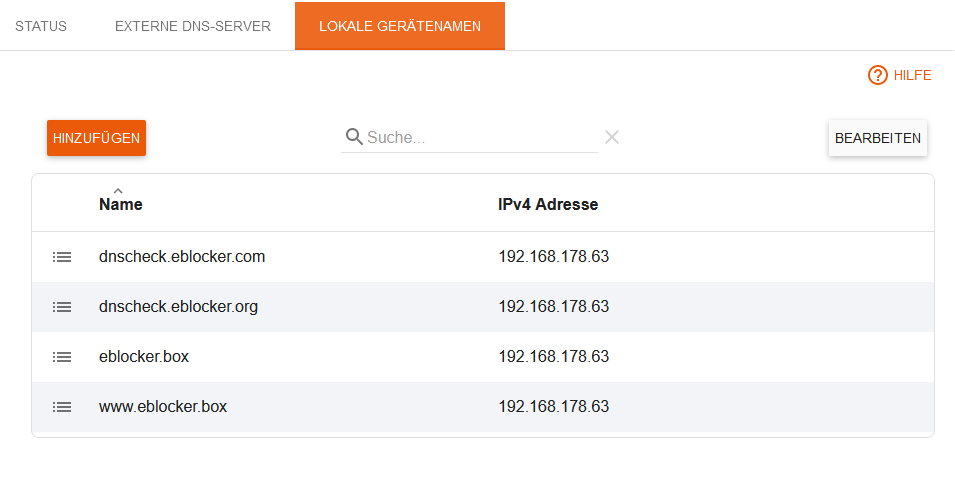This screenshot has width=955, height=493.
Task: Toggle the sort arrow above Name
Action: [x=118, y=191]
